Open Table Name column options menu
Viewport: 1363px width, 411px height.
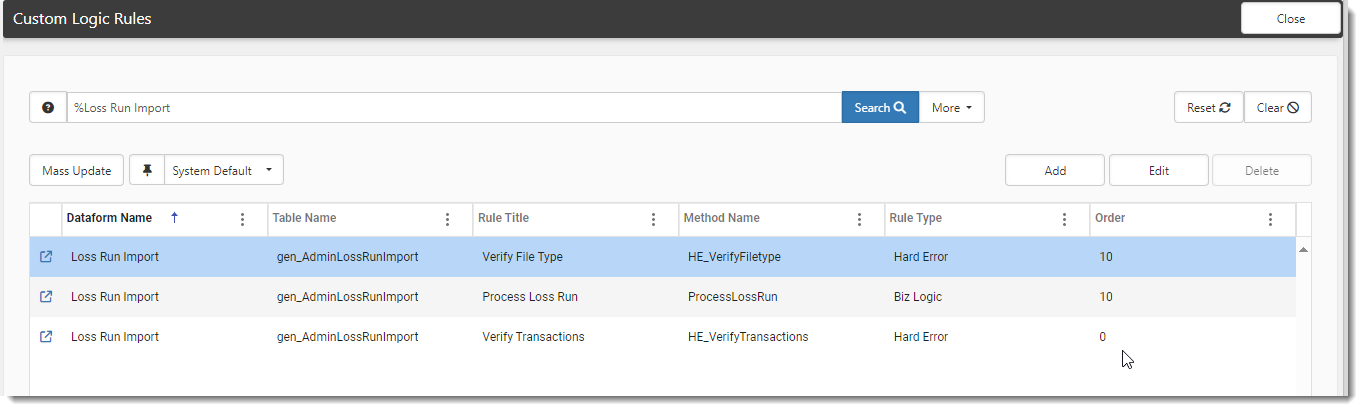tap(447, 219)
